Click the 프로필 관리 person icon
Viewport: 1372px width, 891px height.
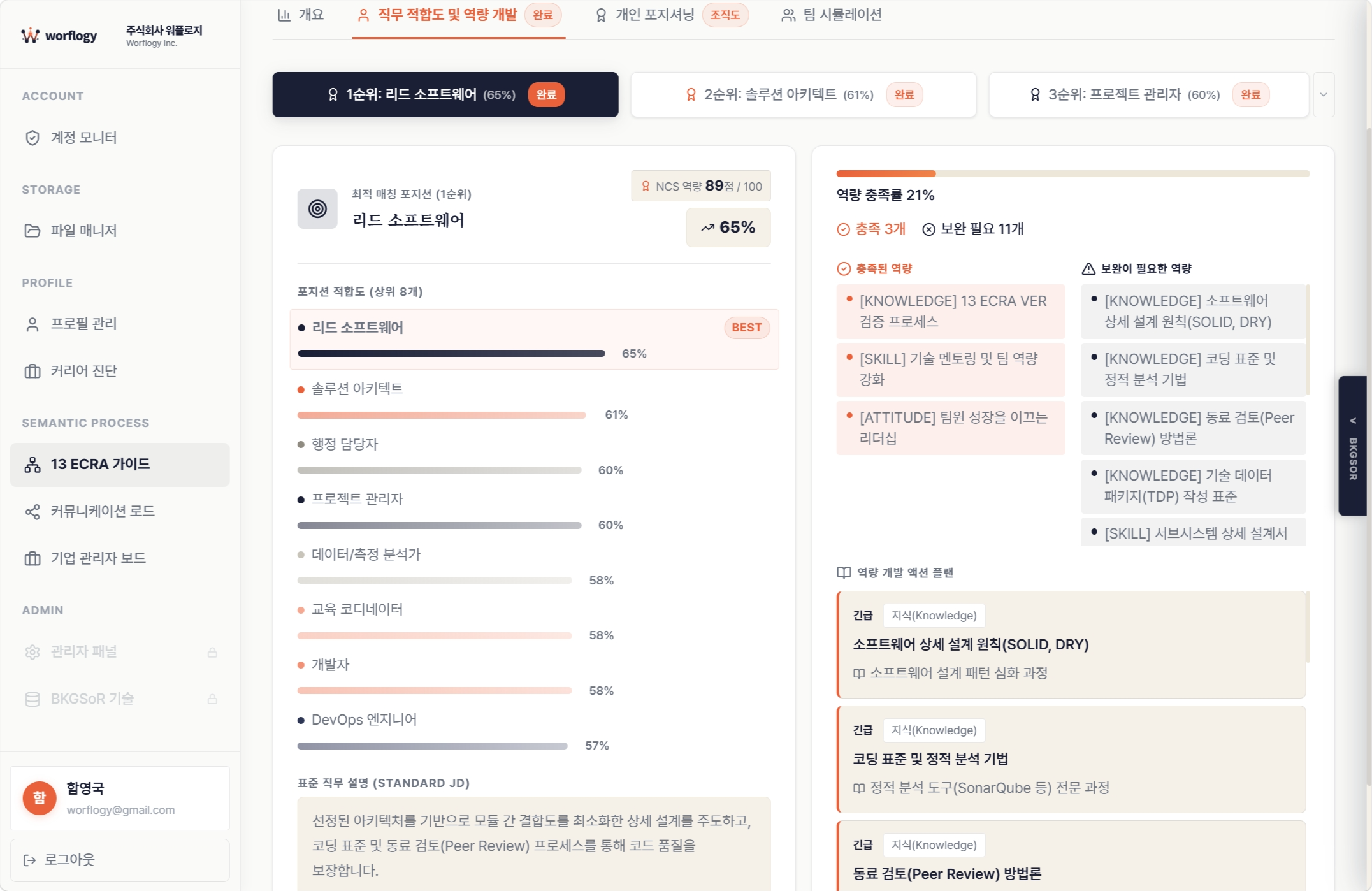[32, 324]
